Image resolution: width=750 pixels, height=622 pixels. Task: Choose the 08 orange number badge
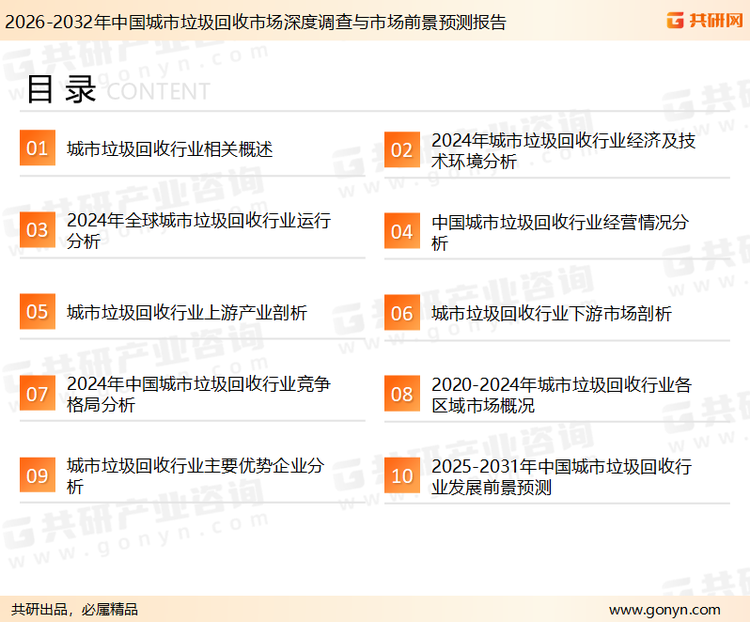402,394
